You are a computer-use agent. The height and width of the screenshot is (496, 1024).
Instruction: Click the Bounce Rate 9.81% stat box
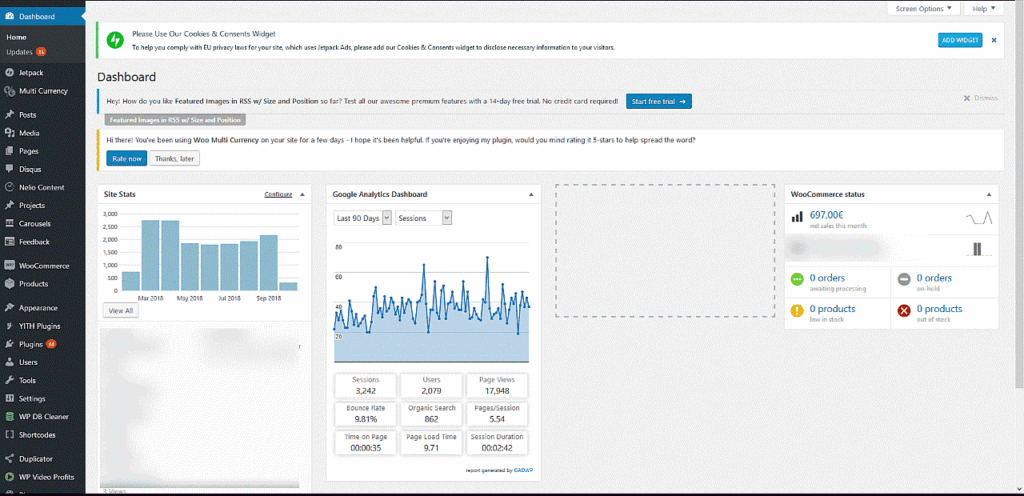[366, 414]
